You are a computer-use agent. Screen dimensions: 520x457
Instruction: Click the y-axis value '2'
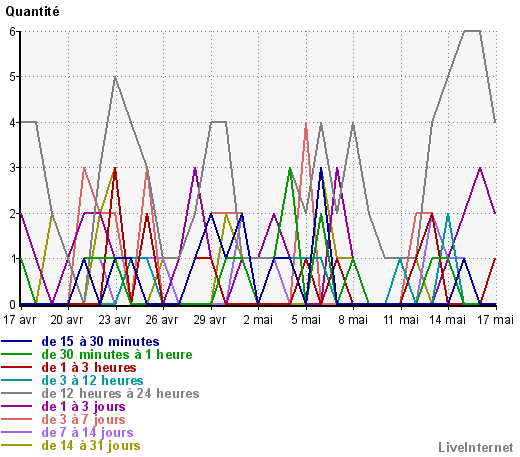pos(13,214)
